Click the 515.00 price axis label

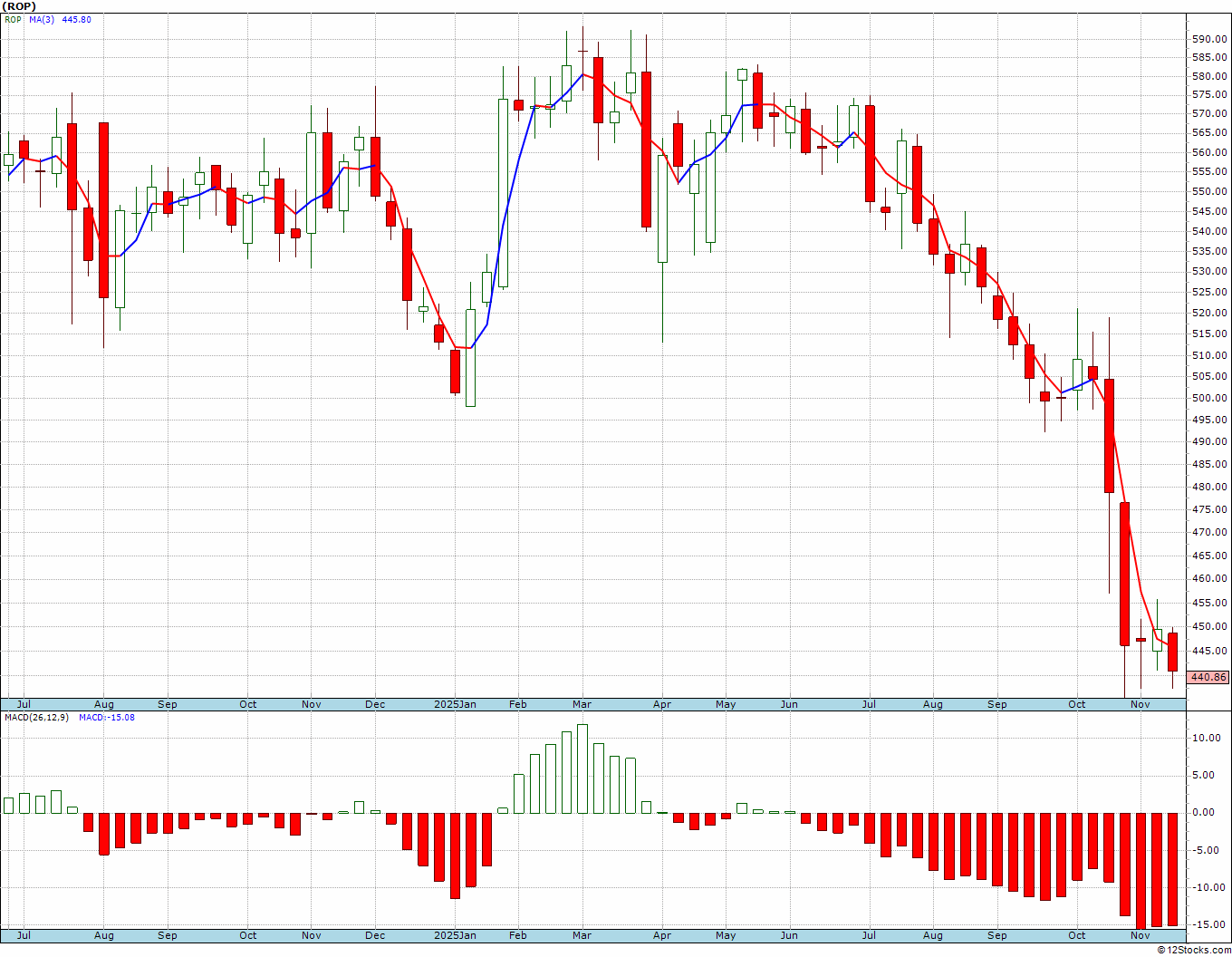coord(1209,333)
